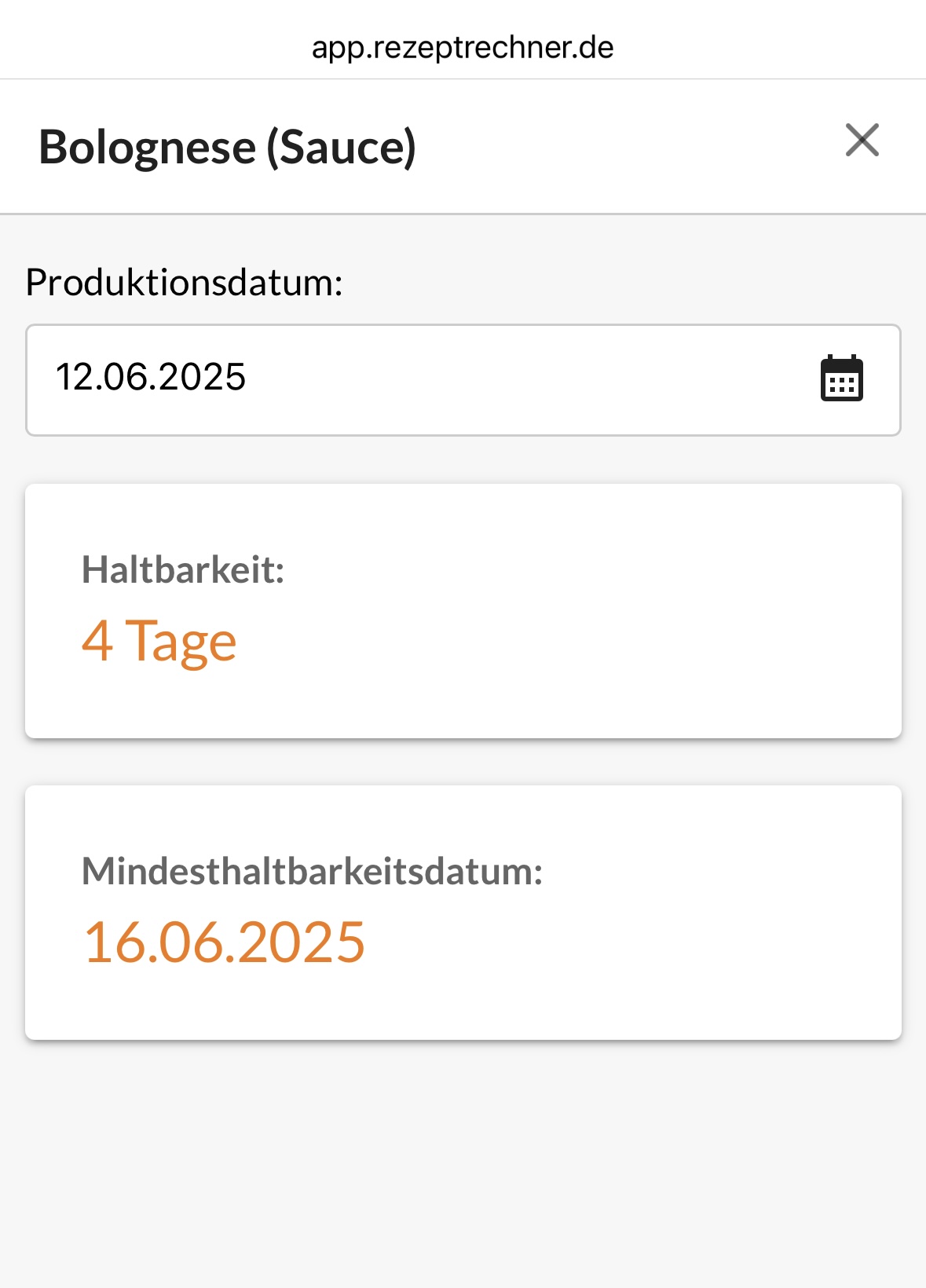926x1288 pixels.
Task: Focus the Produktionsdatum date input field
Action: (x=463, y=380)
